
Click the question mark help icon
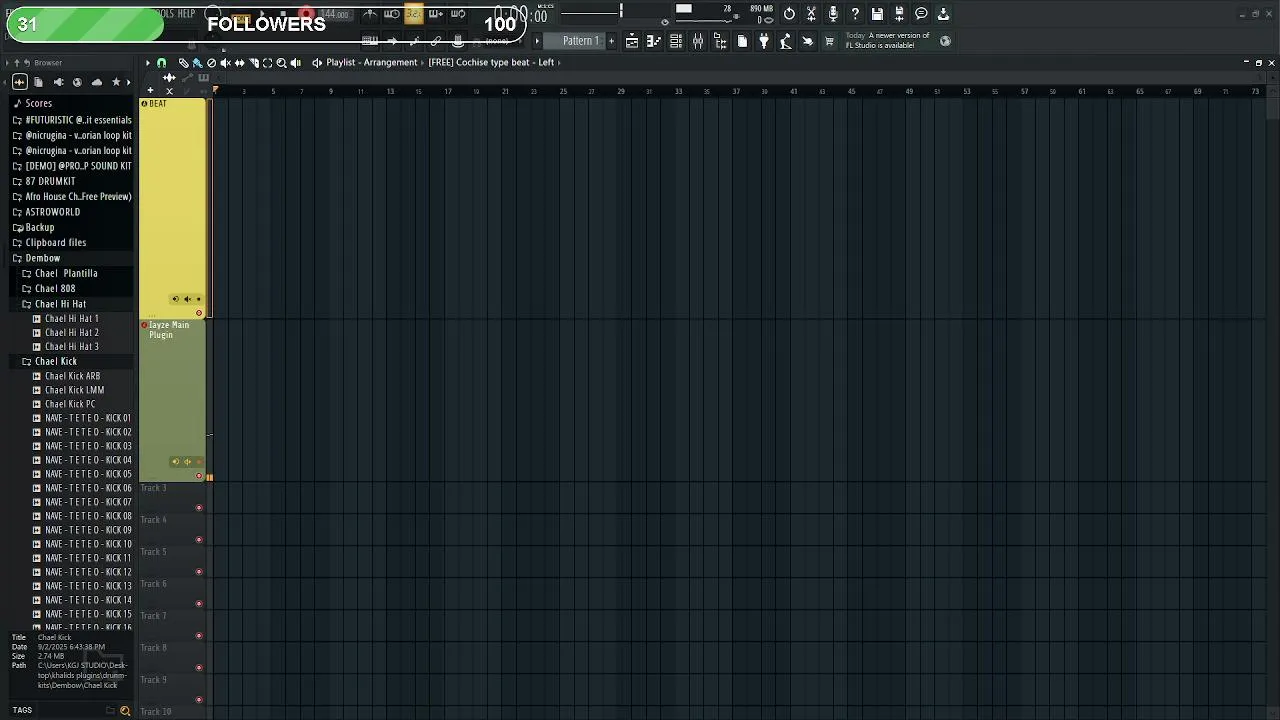click(x=855, y=14)
